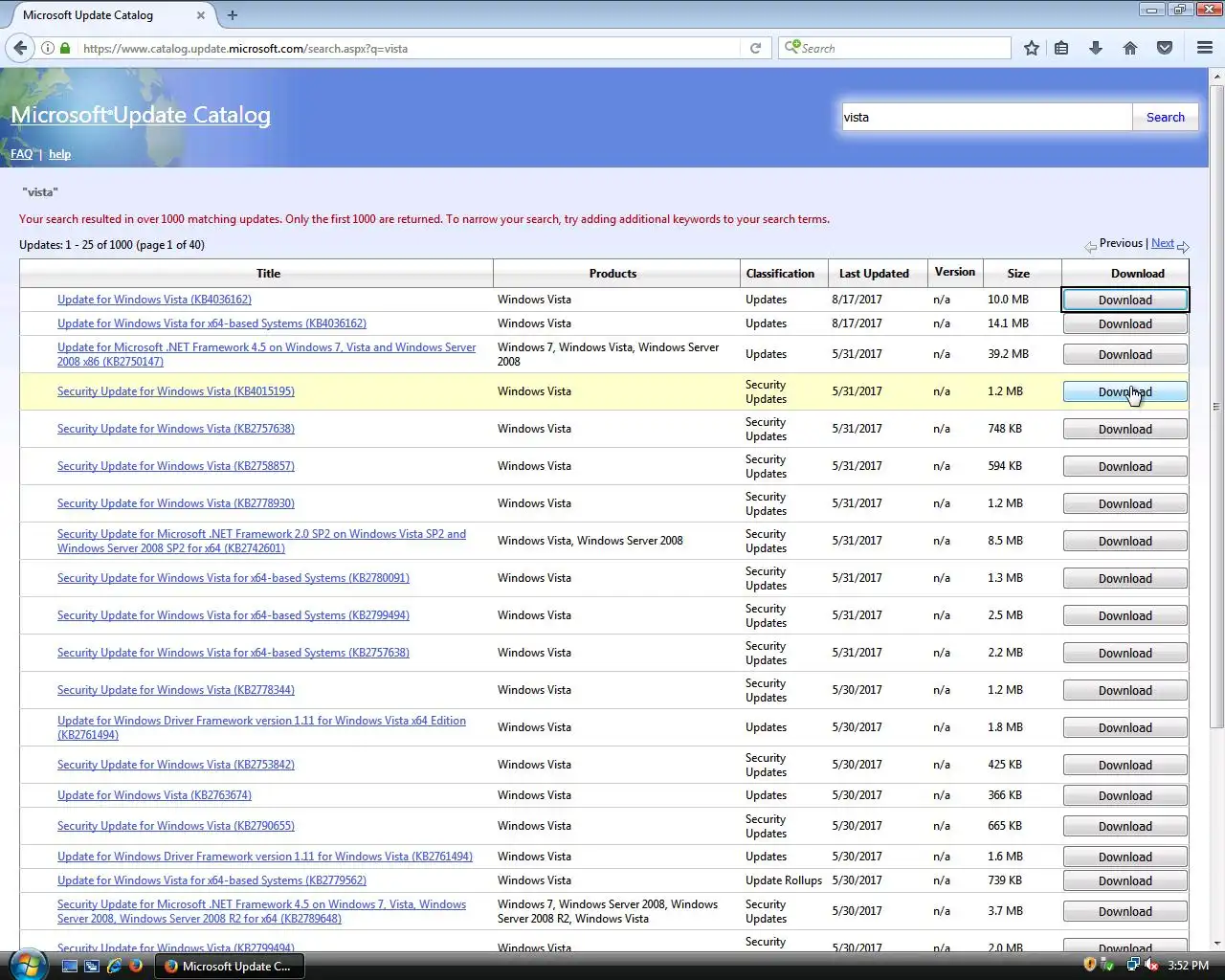Click the catalog Search button

pyautogui.click(x=1165, y=117)
